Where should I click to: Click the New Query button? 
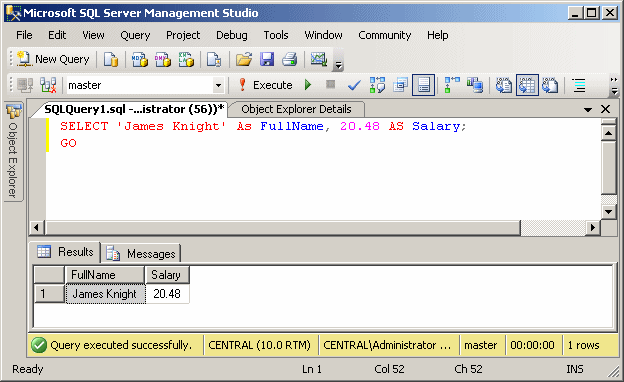[x=53, y=59]
